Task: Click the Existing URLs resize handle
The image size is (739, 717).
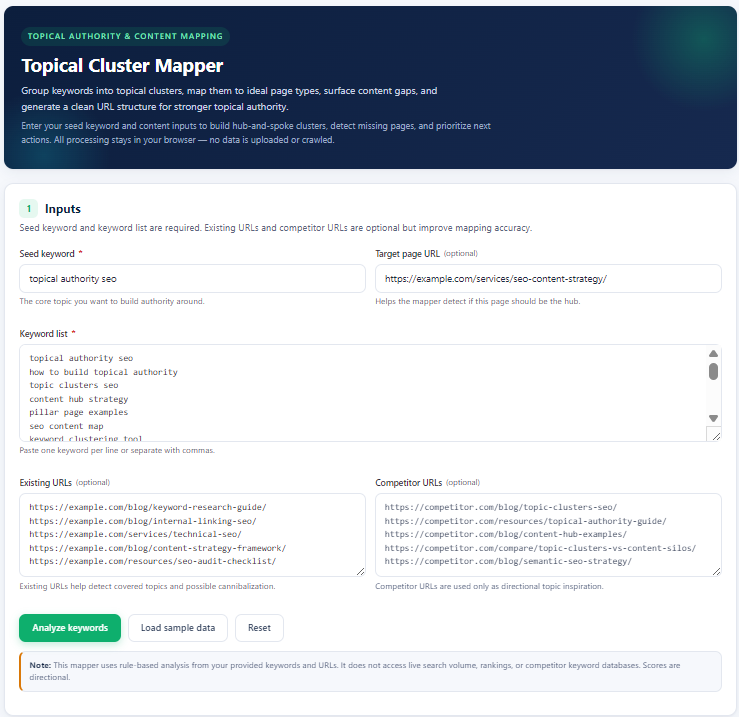Action: click(361, 571)
